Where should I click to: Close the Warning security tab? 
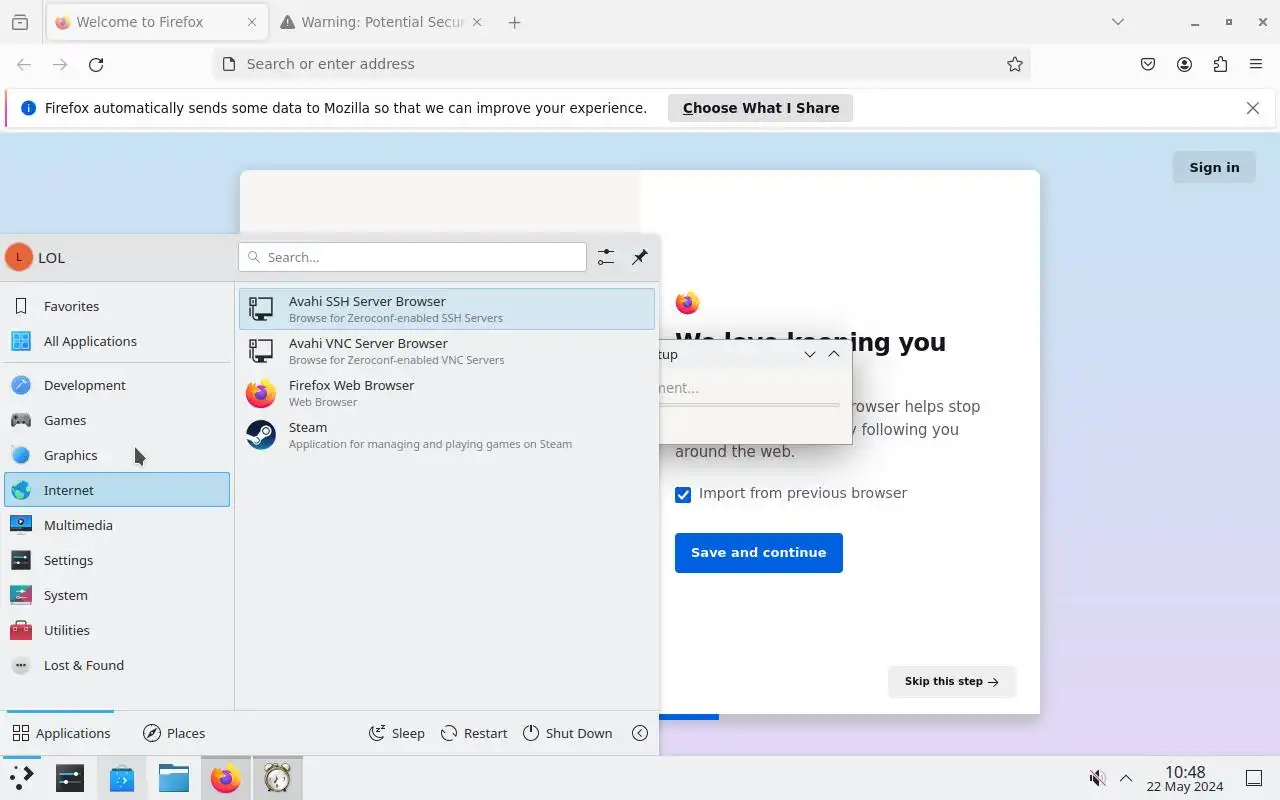point(476,22)
